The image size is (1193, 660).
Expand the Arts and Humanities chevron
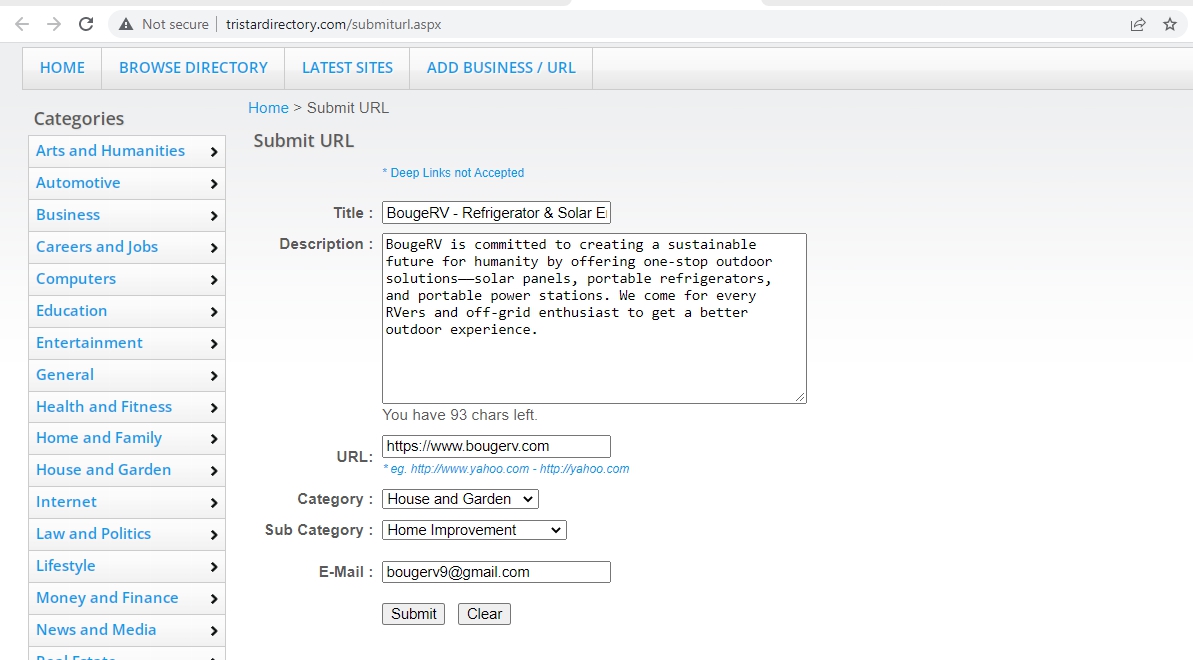tap(214, 152)
